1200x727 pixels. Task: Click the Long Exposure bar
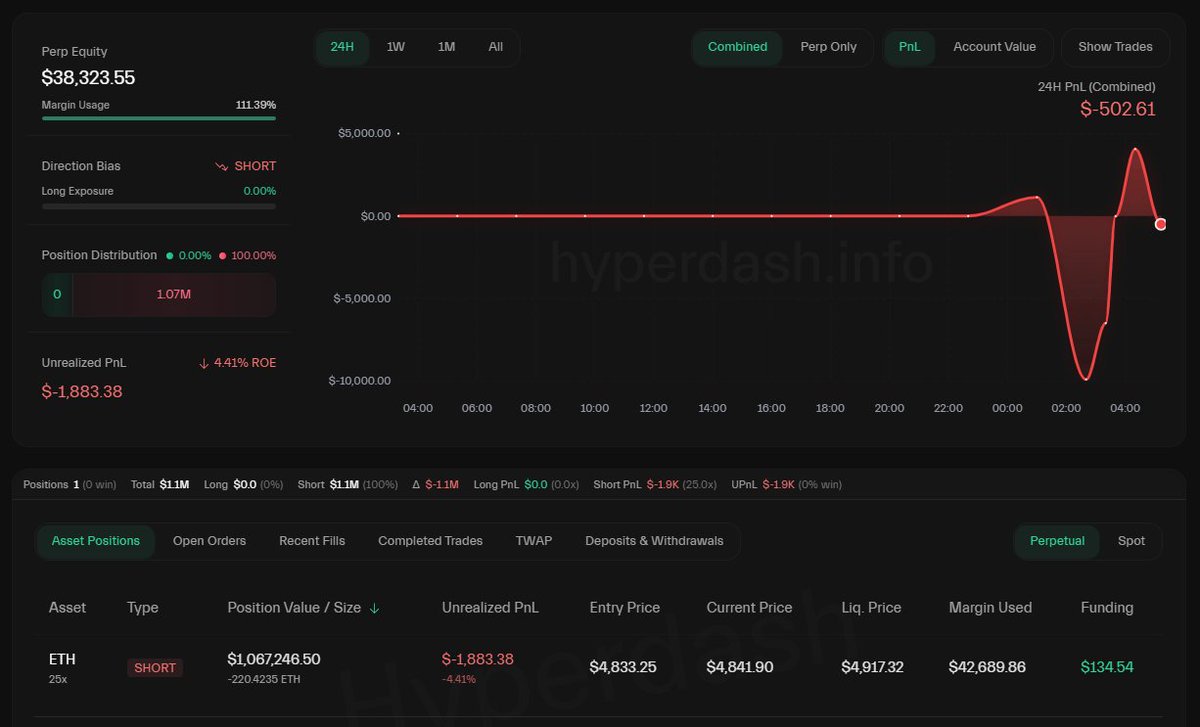point(159,206)
